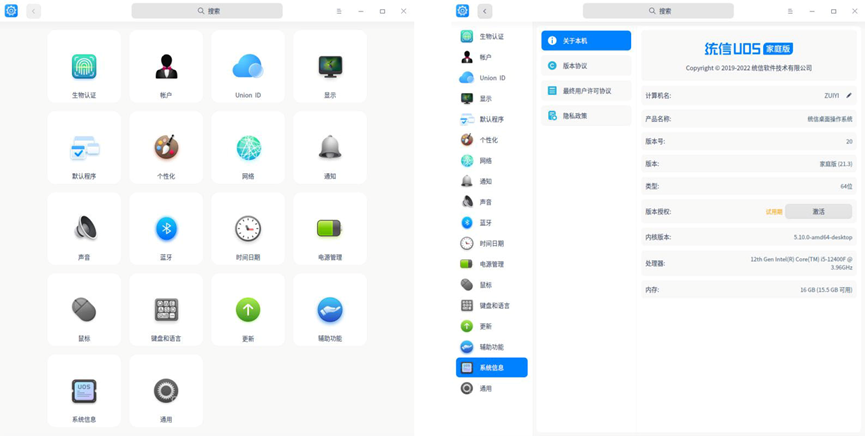Click the kernel version 5.10.0-amd64-desktop
The image size is (865, 436).
coord(823,237)
